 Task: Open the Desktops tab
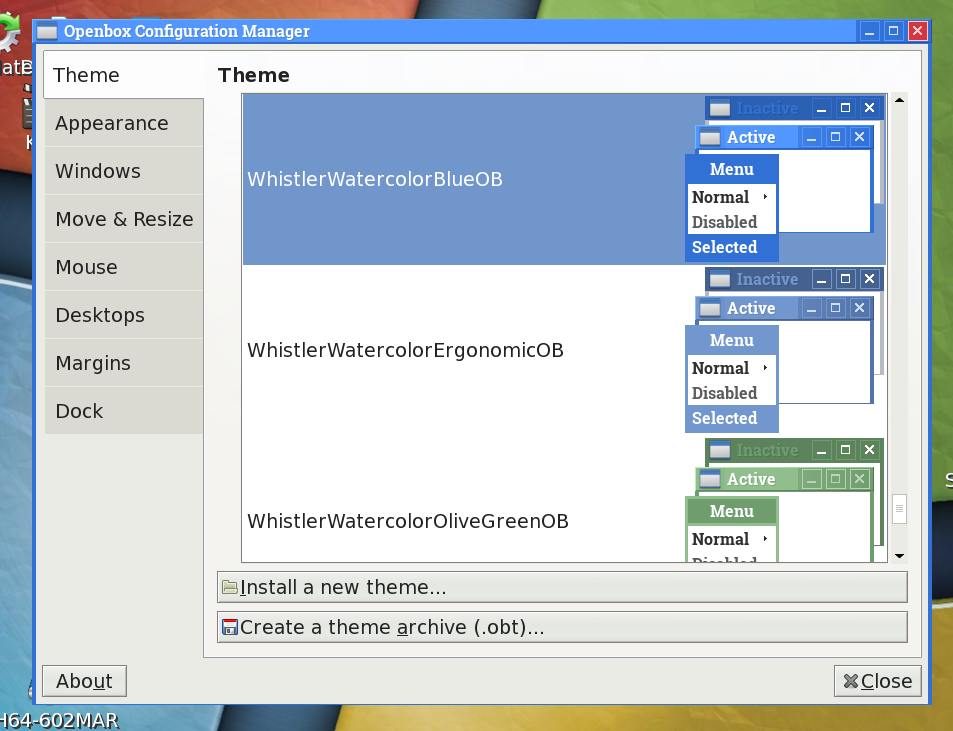pyautogui.click(x=100, y=315)
